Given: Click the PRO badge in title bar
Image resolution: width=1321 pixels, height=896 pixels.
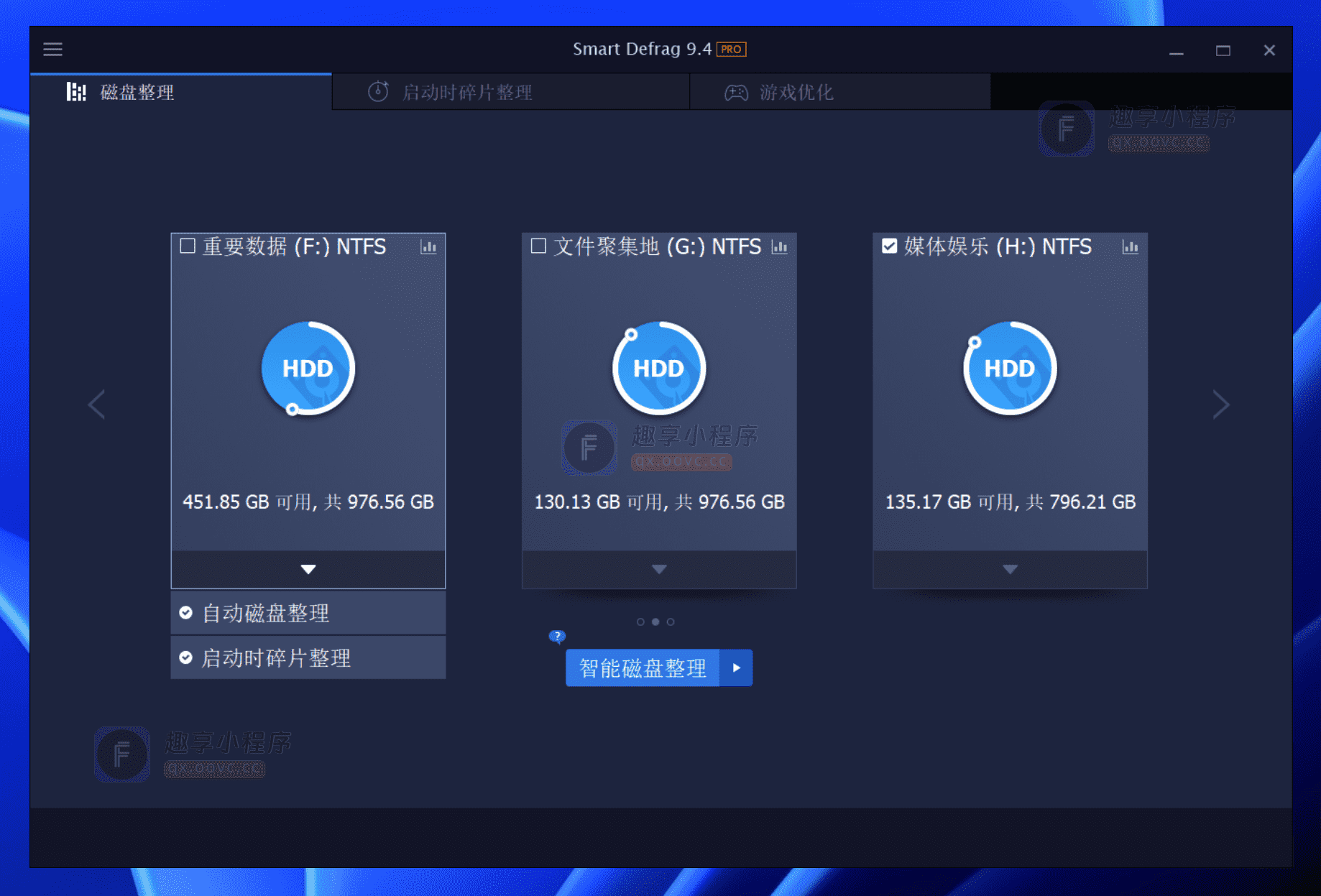Looking at the screenshot, I should tap(731, 50).
